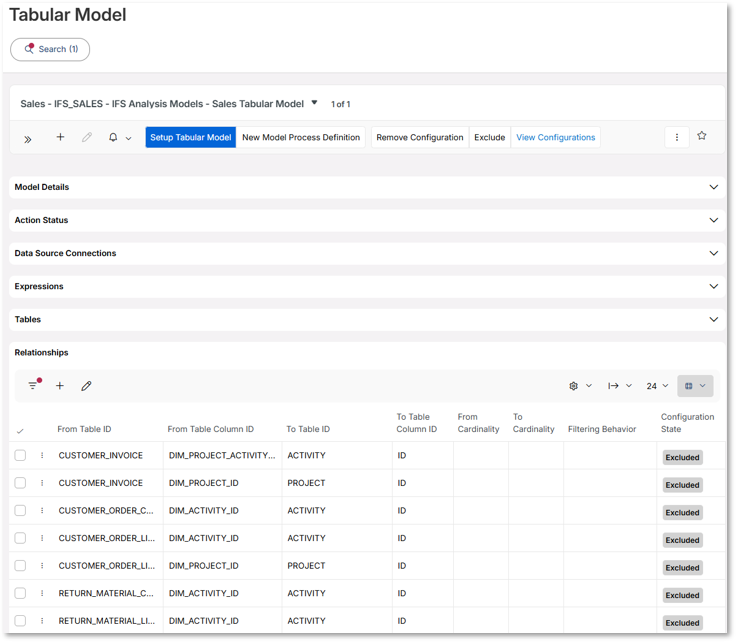Image resolution: width=736 pixels, height=642 pixels.
Task: Tick checkbox for CUSTOMER_ORDER_C... row
Action: (x=20, y=511)
